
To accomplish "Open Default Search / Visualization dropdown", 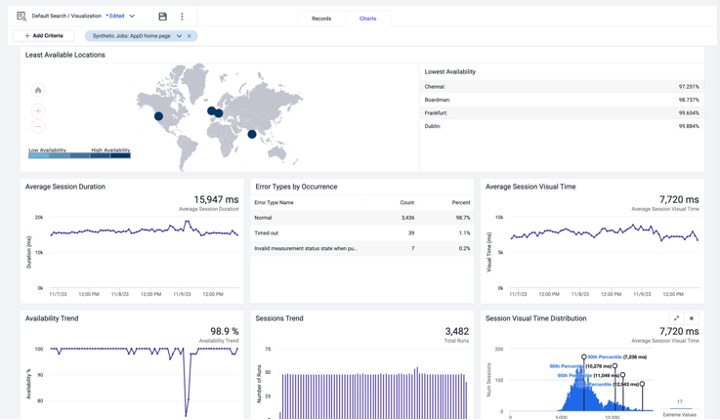I will point(132,16).
